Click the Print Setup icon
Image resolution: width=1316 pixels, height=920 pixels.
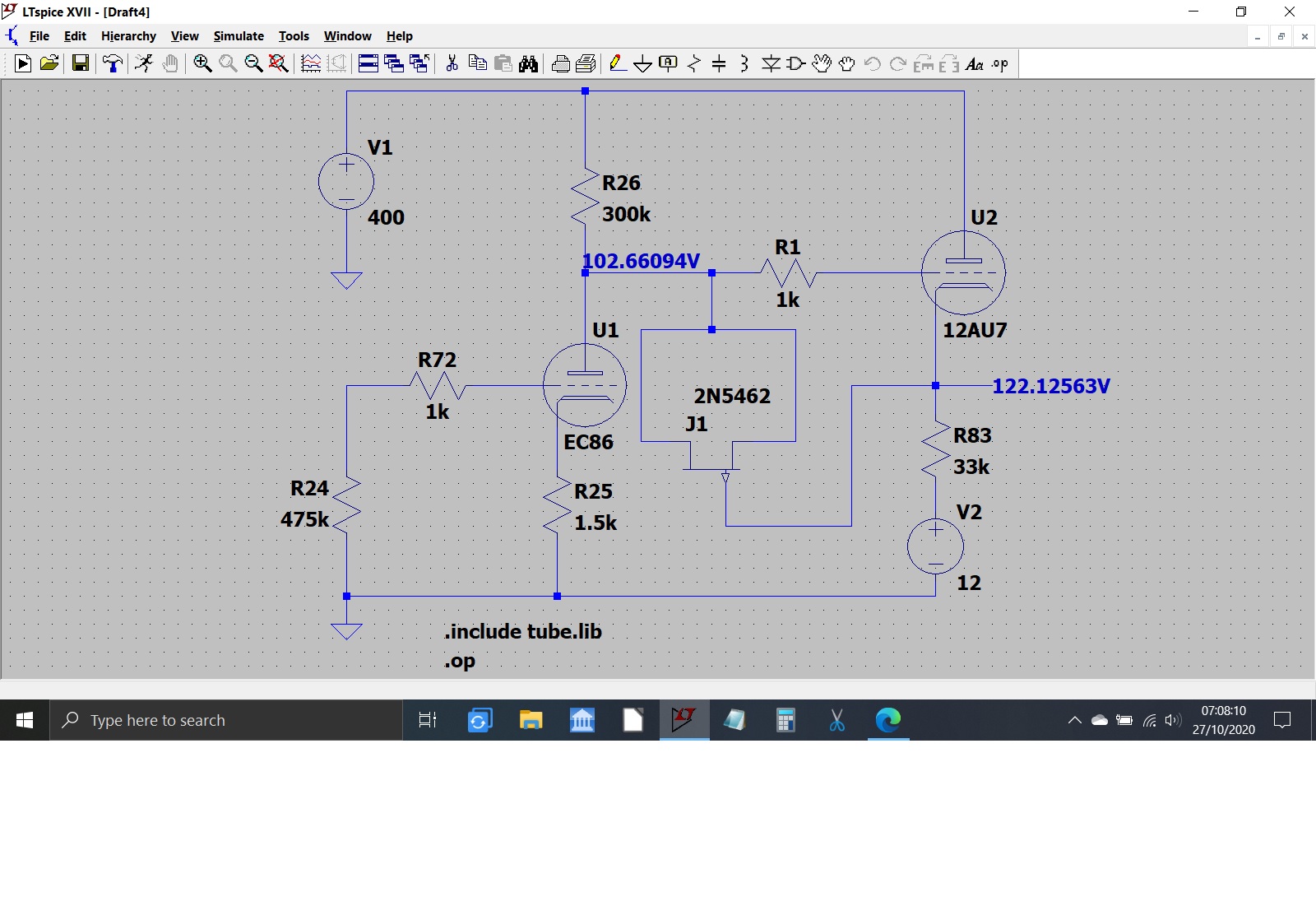586,64
